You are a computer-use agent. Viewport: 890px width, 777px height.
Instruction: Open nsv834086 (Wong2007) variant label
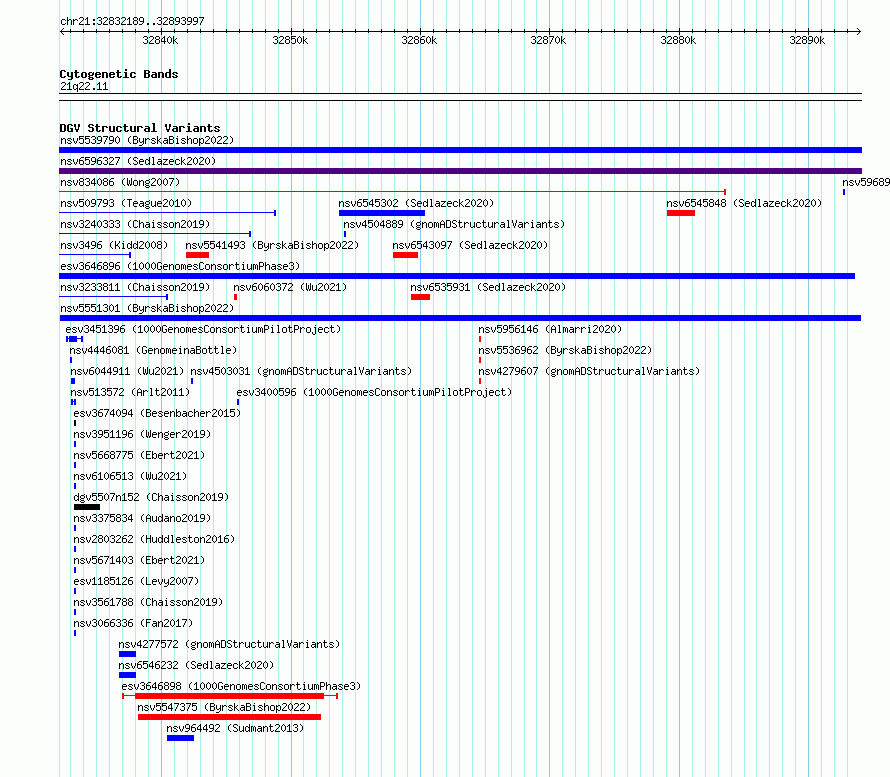(x=120, y=182)
